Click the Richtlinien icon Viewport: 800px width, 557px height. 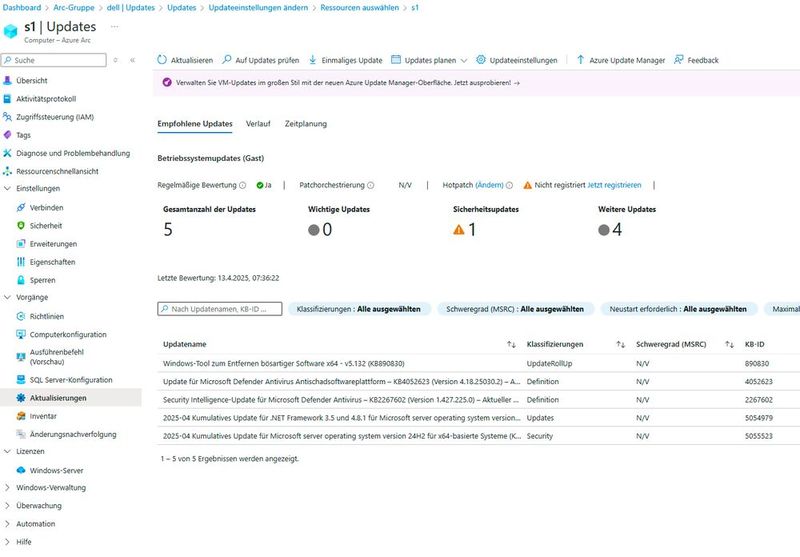point(21,316)
